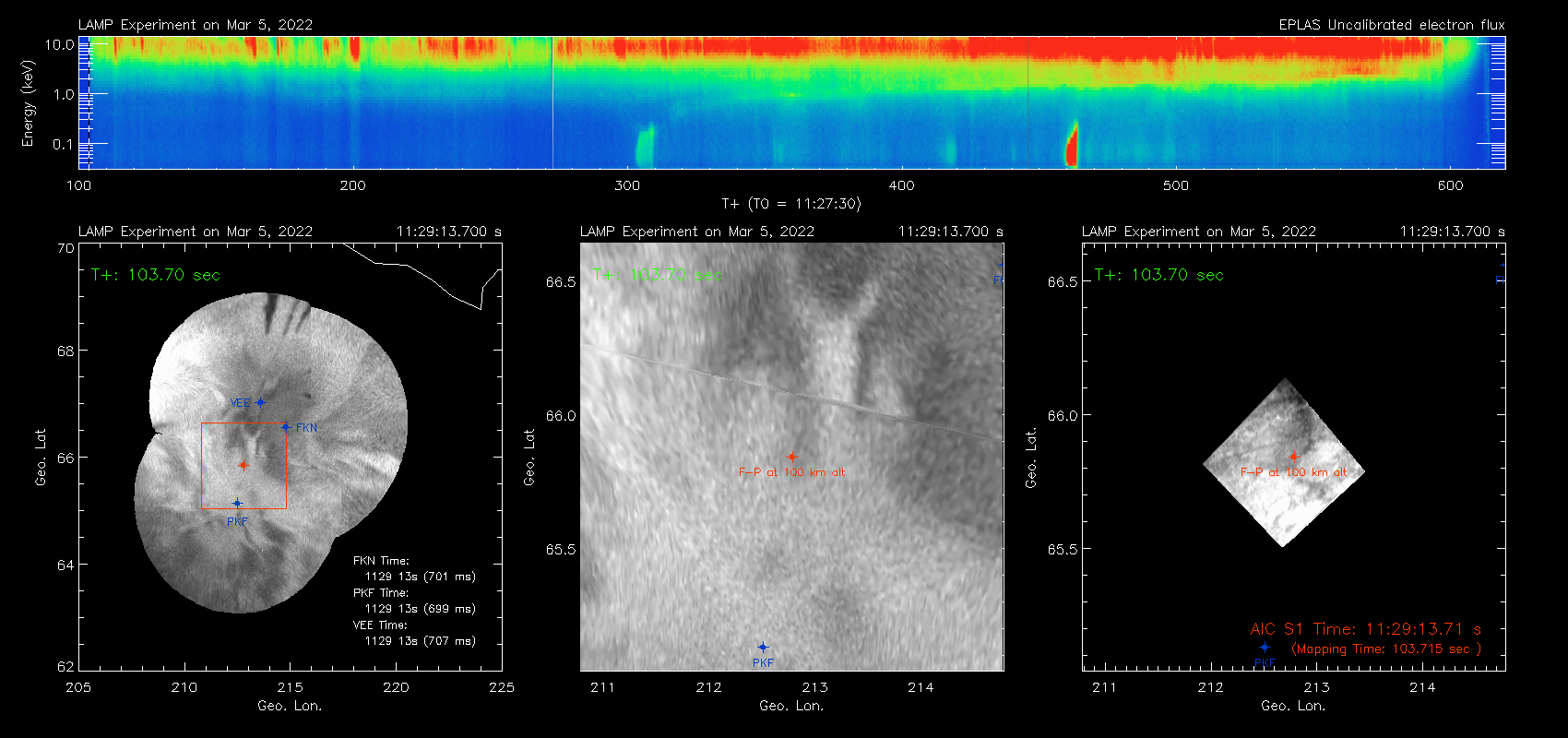
Task: Click 'F-P at 100 km alt' label in right panel
Action: click(1294, 472)
